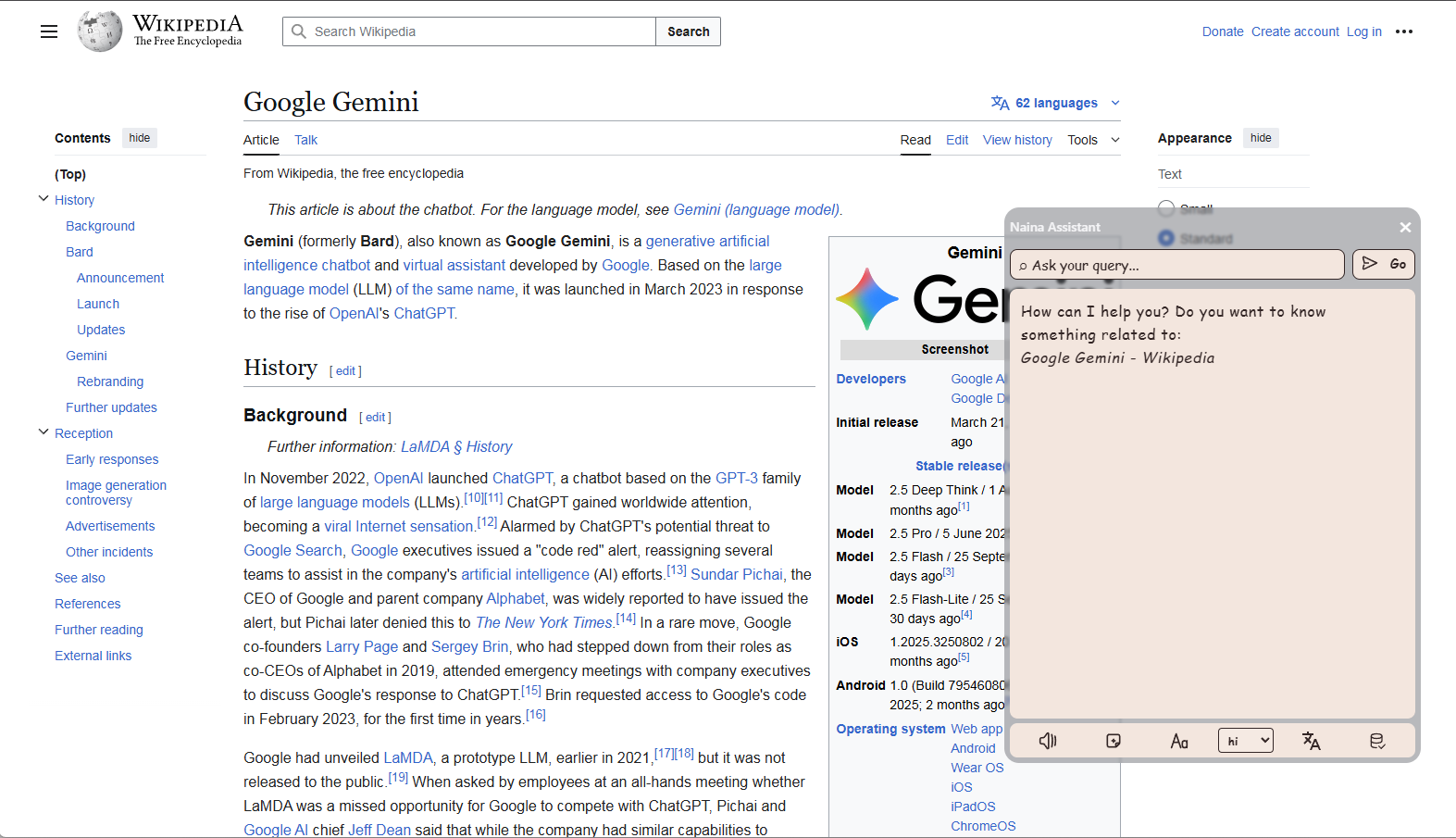This screenshot has height=838, width=1456.
Task: Click the translate icon in Naina Assistant toolbar
Action: pyautogui.click(x=1311, y=741)
